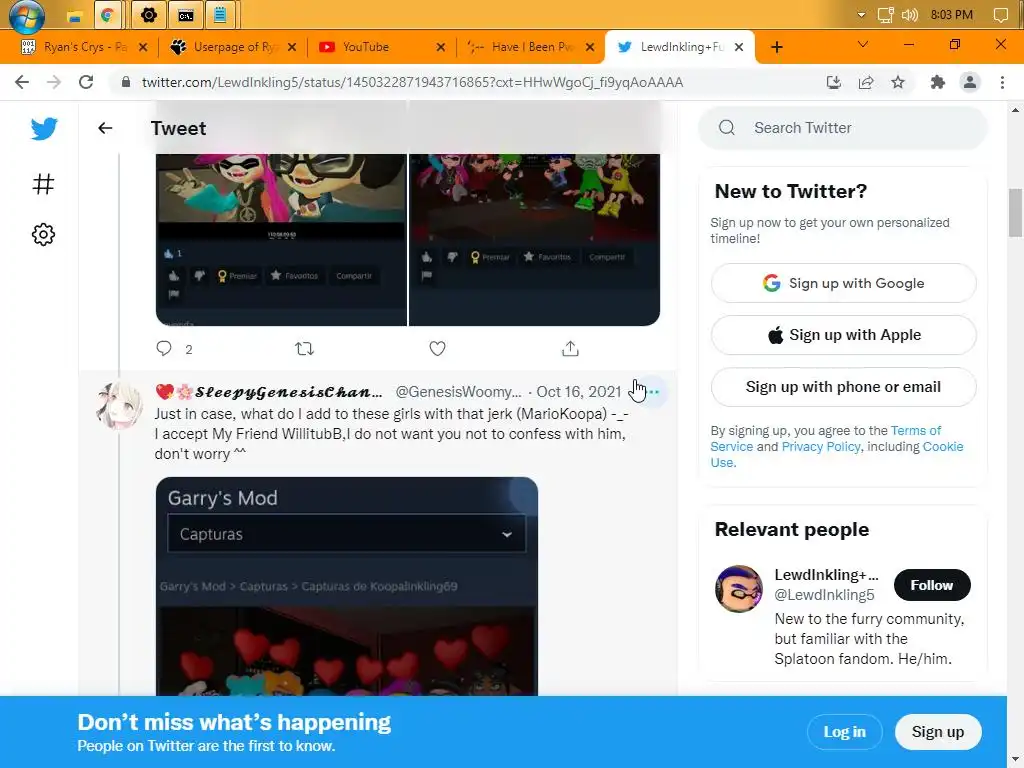Open the notepad taskbar icon

tap(221, 16)
